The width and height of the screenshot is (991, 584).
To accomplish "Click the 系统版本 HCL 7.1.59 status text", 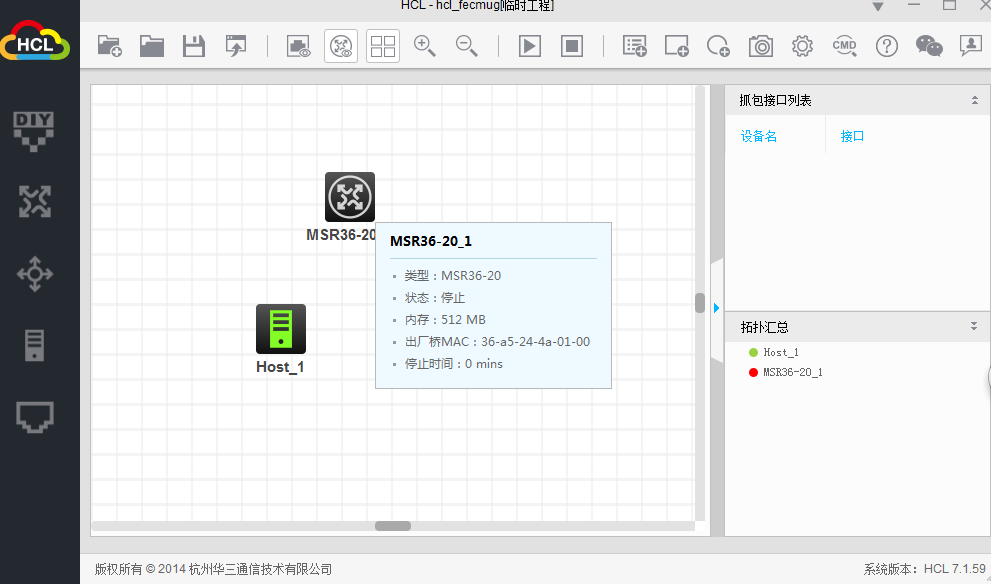I will pyautogui.click(x=925, y=569).
